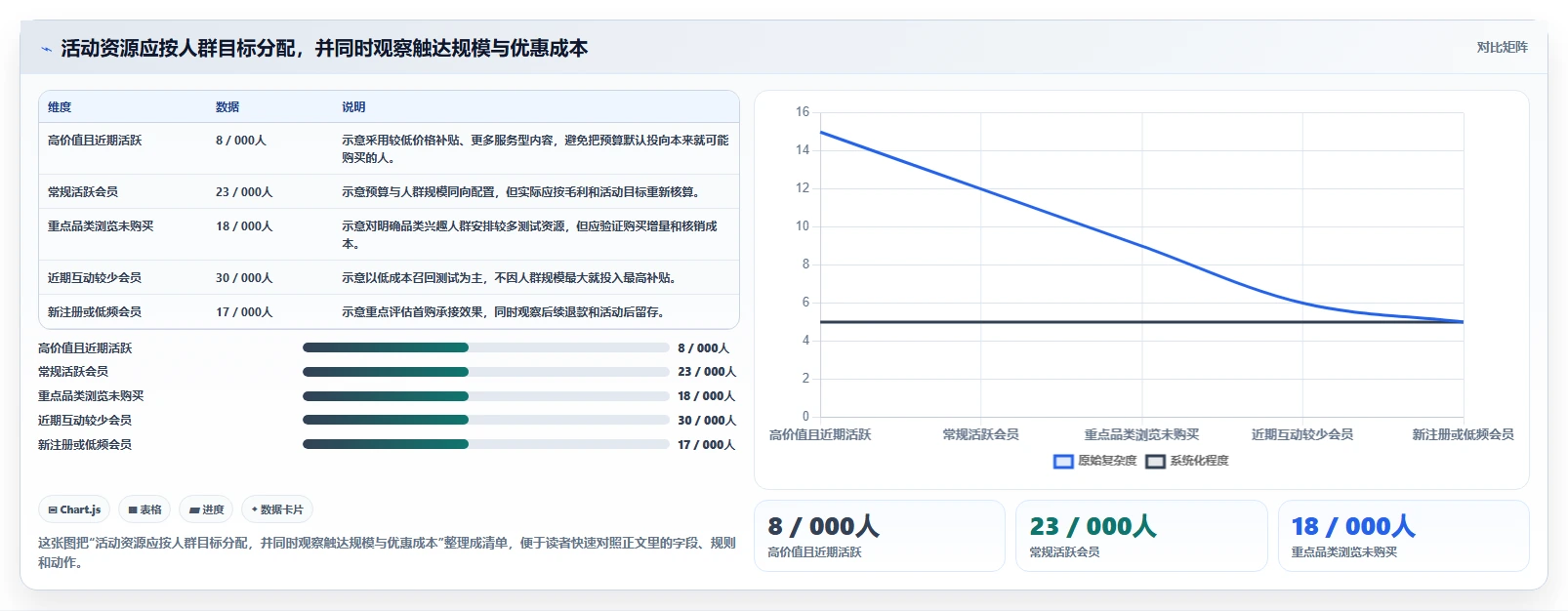Click the main title 活动资源应按人群目标分配
The width and height of the screenshot is (1568, 611).
click(324, 48)
